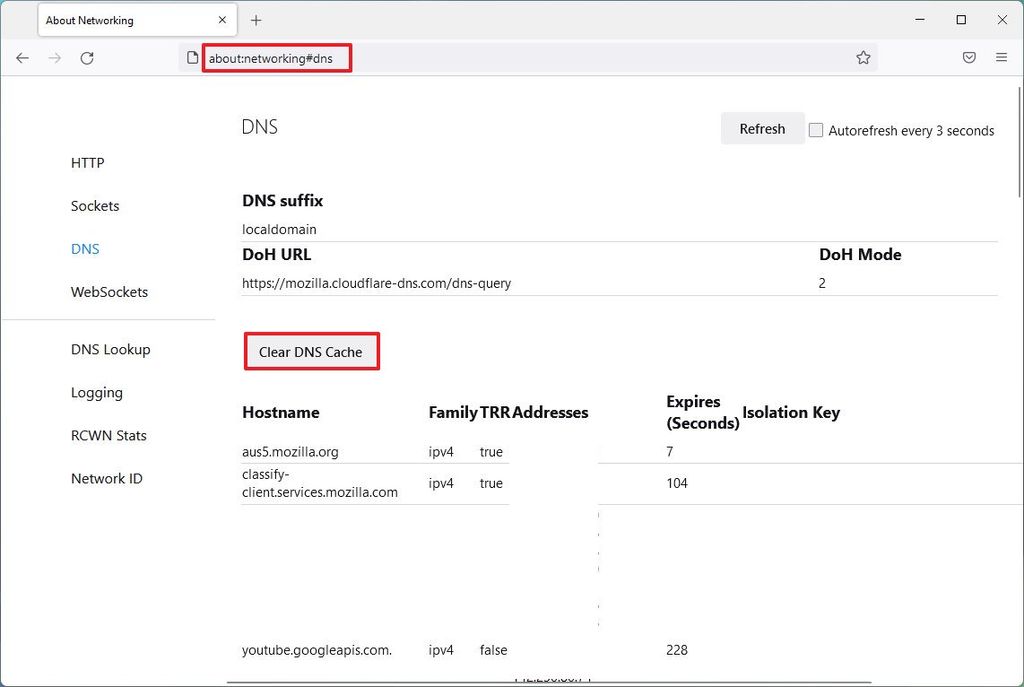Open the Sockets section
Image resolution: width=1024 pixels, height=687 pixels.
coord(94,206)
